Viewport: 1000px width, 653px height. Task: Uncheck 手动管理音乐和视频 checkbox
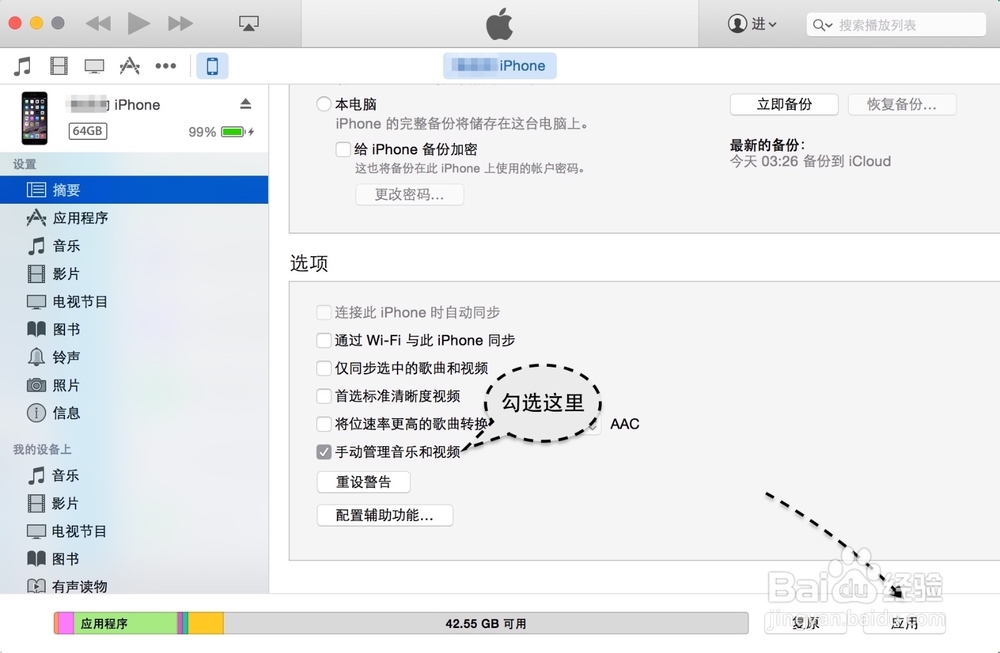point(324,452)
